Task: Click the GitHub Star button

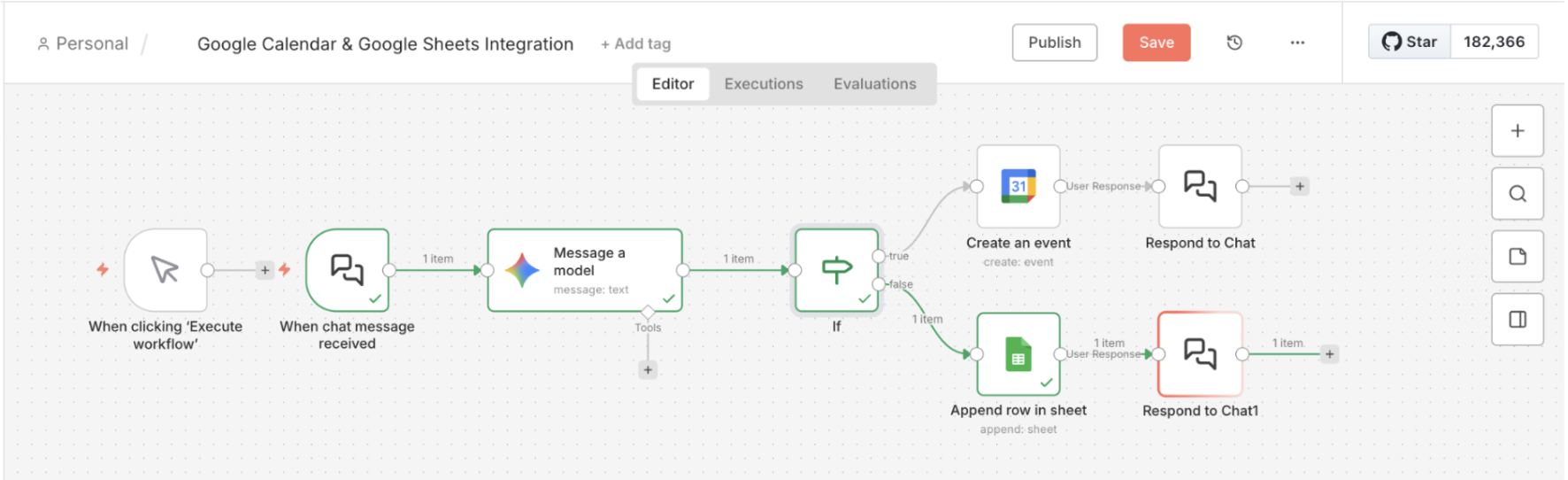Action: click(1410, 42)
